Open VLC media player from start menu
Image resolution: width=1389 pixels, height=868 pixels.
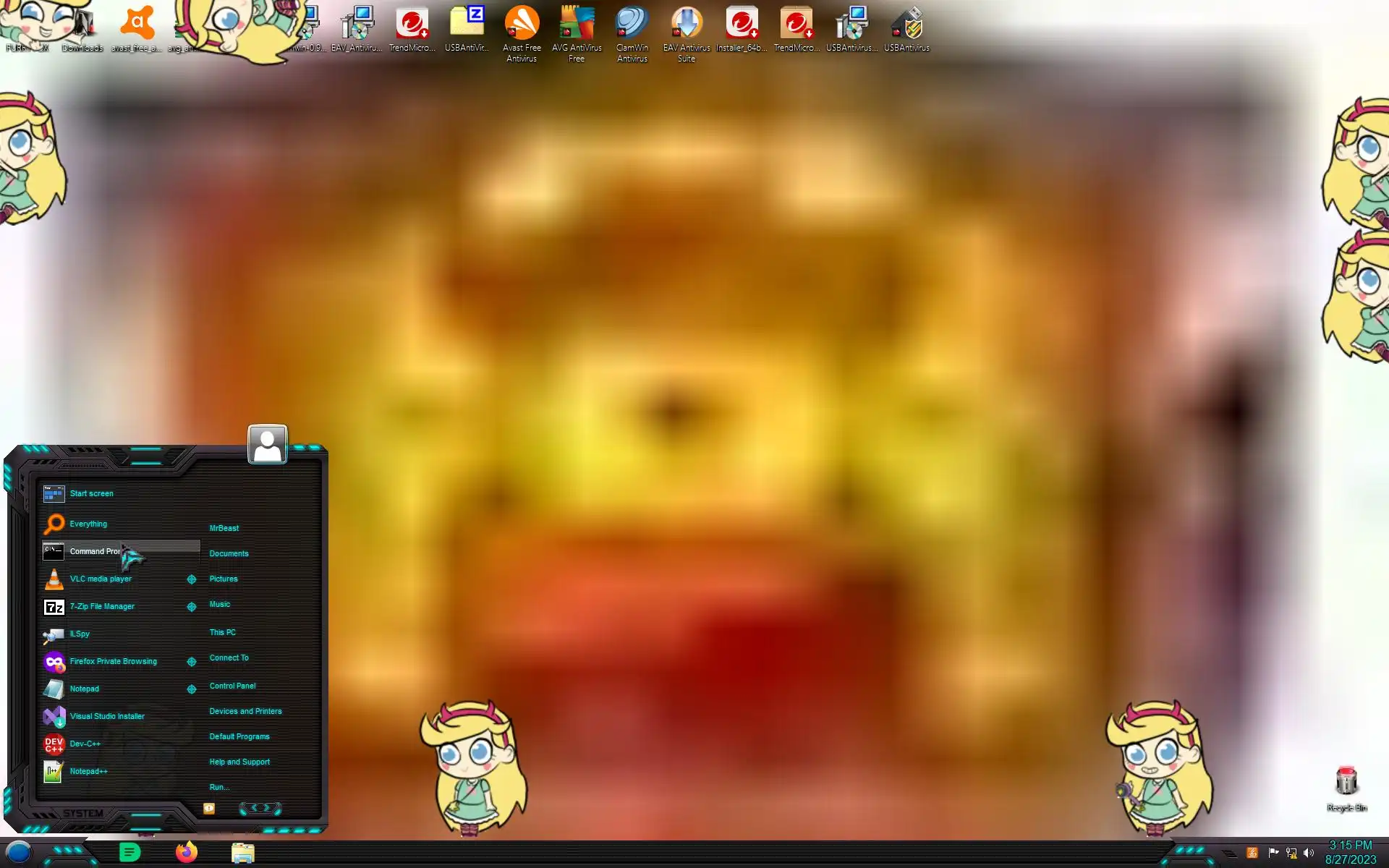coord(100,579)
